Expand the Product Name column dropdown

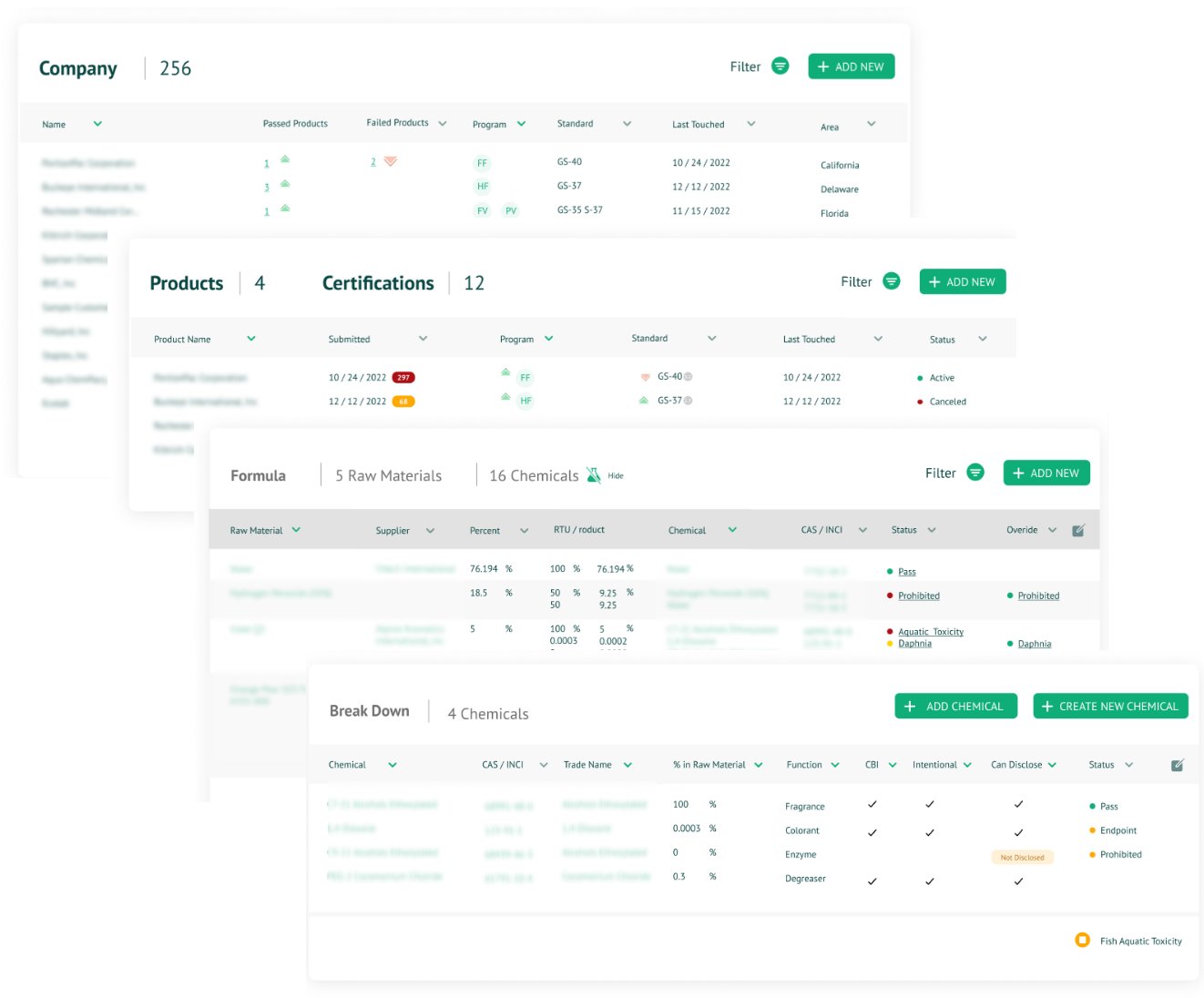coord(251,339)
